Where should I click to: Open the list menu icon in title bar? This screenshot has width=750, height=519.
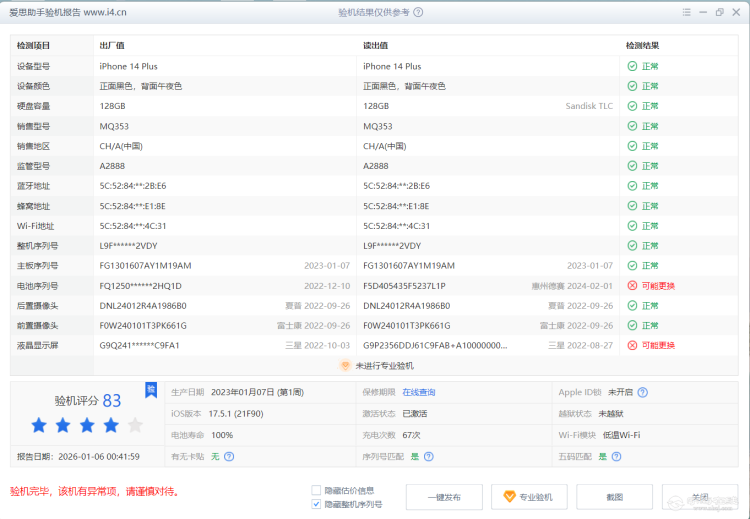coord(685,13)
